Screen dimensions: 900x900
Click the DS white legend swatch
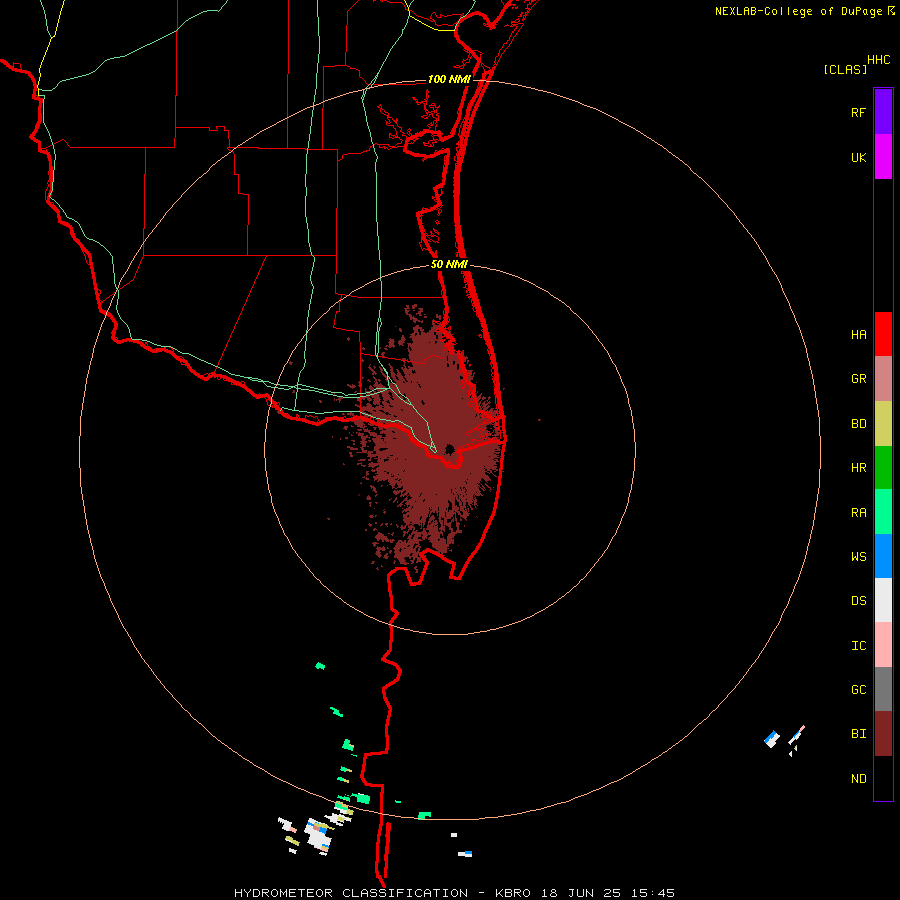883,600
